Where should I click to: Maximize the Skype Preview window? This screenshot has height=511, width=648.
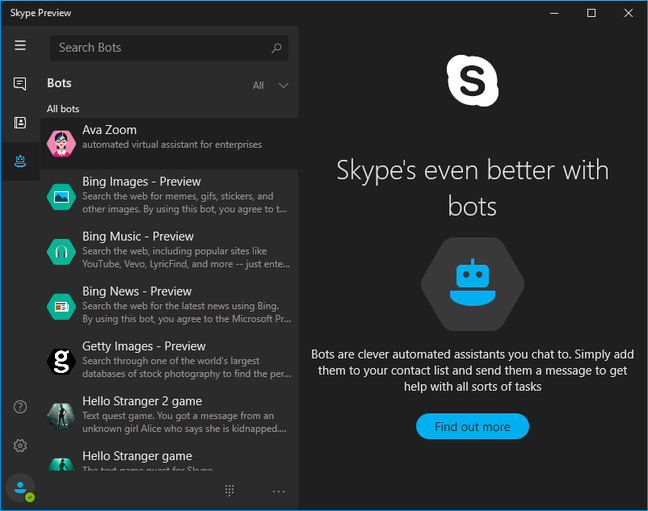(591, 13)
